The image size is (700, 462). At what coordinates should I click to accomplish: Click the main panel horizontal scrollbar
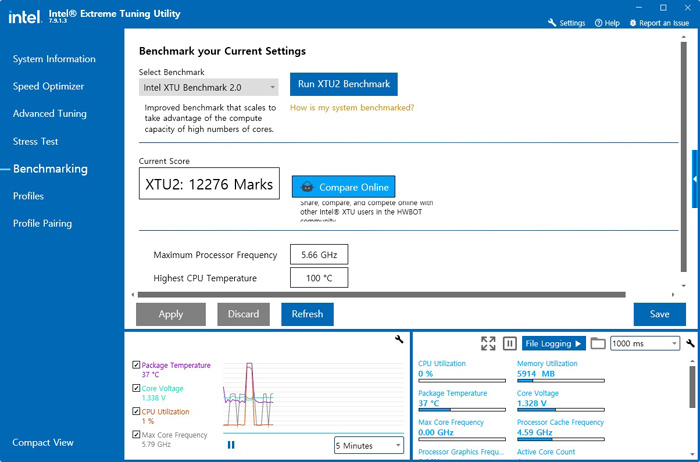coord(382,295)
